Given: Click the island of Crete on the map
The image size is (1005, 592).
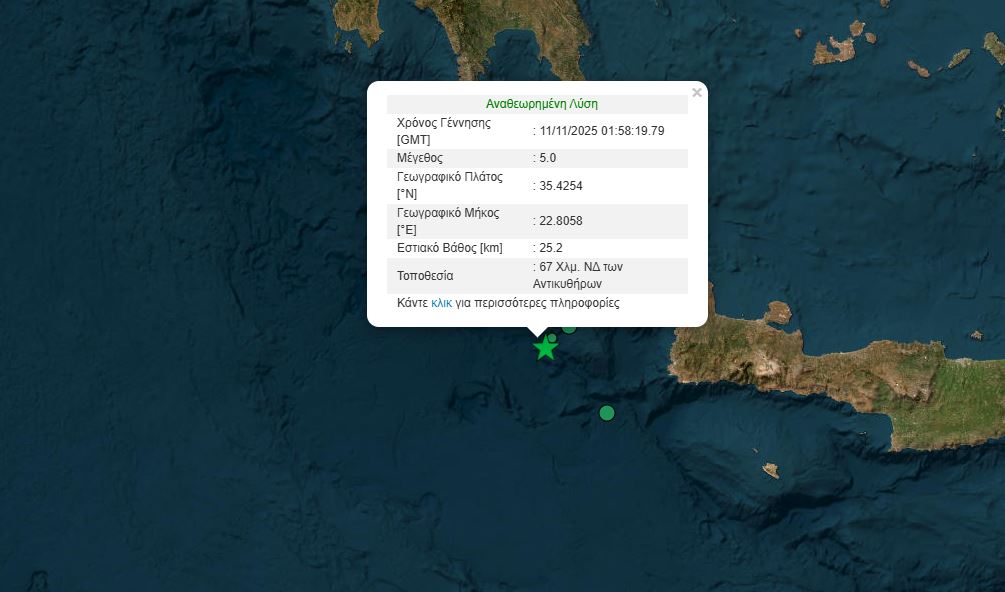Looking at the screenshot, I should tap(840, 370).
